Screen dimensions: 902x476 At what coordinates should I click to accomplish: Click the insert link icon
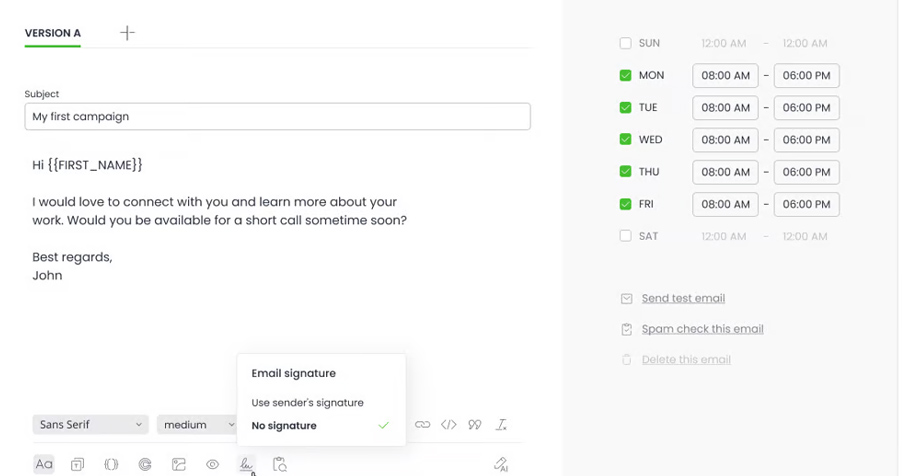point(422,425)
